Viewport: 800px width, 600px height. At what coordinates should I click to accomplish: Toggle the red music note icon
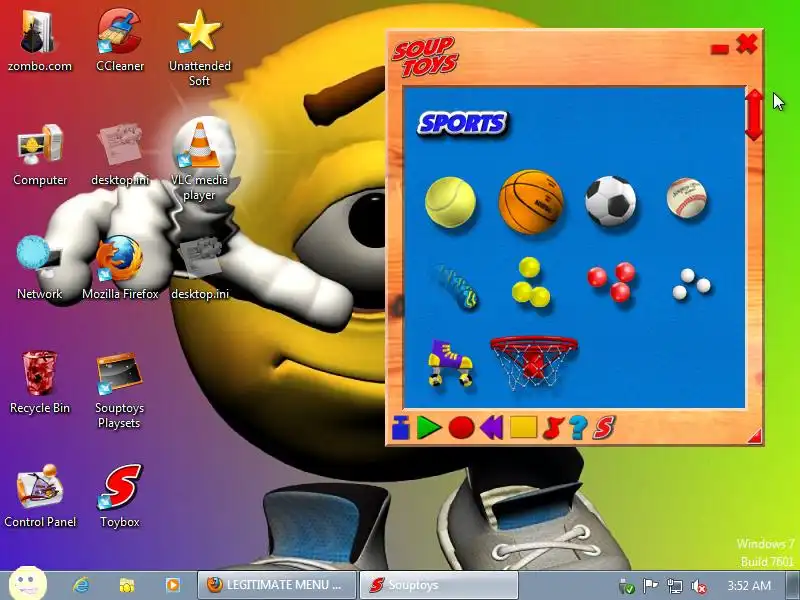[554, 428]
